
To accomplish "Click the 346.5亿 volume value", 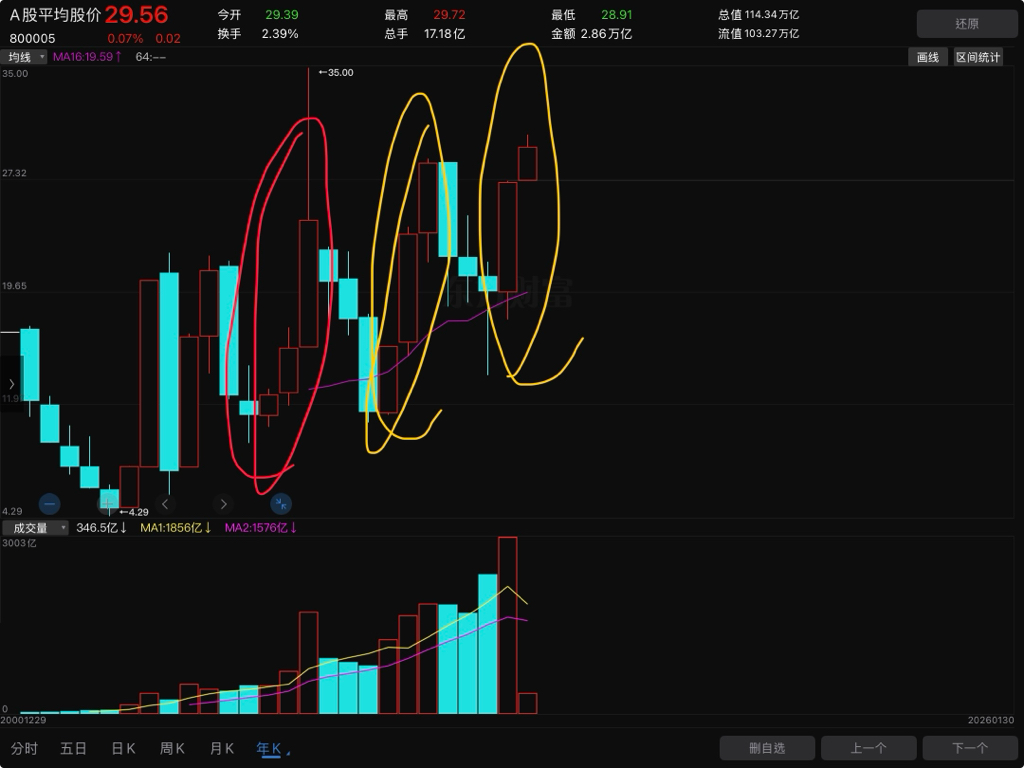I will [x=101, y=528].
